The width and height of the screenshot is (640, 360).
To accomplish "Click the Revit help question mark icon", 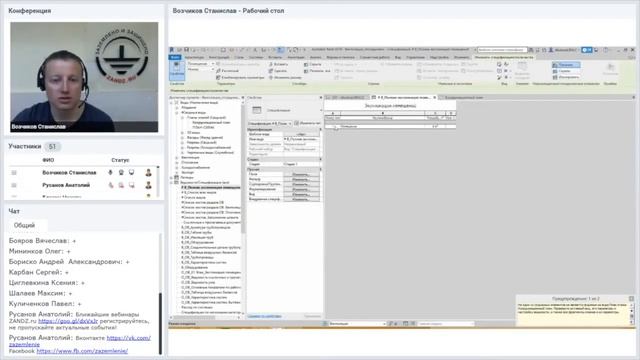I will click(x=606, y=50).
